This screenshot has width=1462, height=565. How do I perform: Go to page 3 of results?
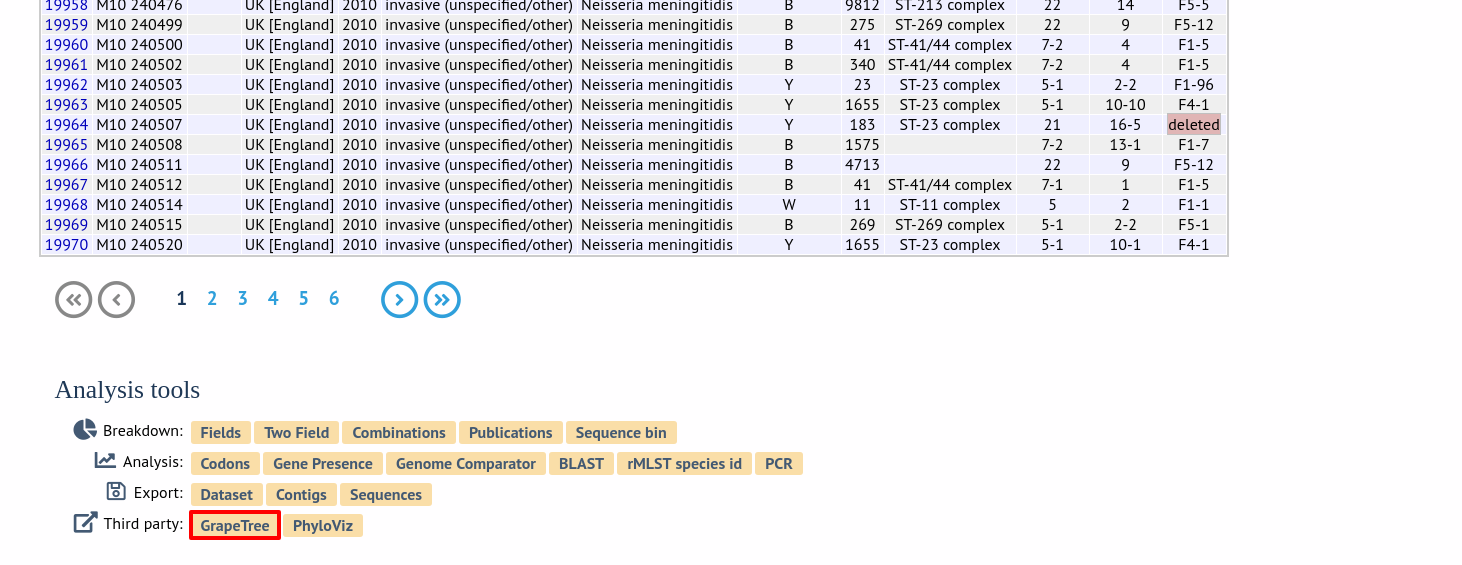pyautogui.click(x=242, y=298)
